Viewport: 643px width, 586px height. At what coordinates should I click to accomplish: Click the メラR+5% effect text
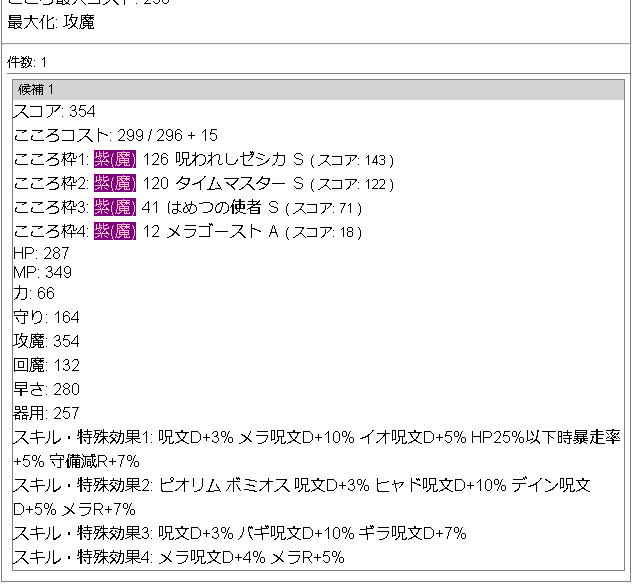[x=308, y=557]
